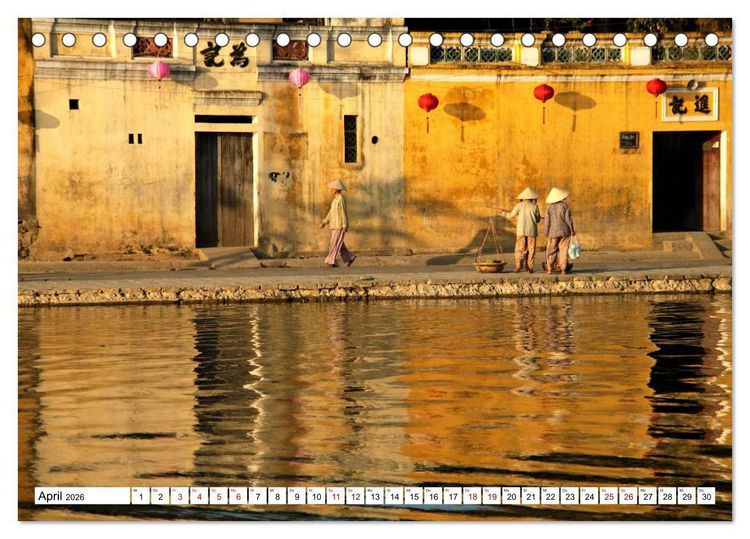The image size is (750, 539).
Task: Click the last binding hole at top right
Action: (711, 40)
